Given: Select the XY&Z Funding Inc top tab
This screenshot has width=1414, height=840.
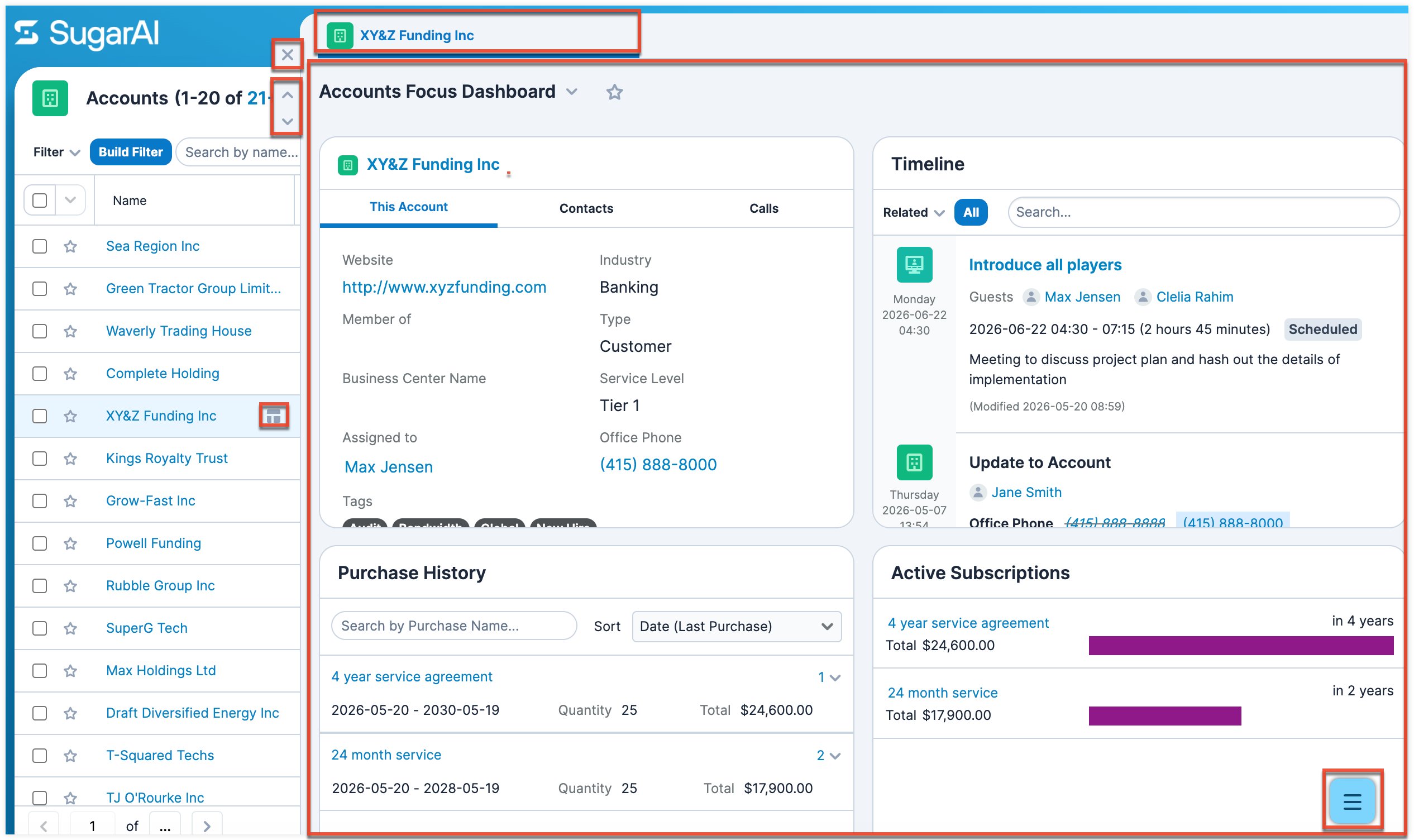Looking at the screenshot, I should (478, 35).
